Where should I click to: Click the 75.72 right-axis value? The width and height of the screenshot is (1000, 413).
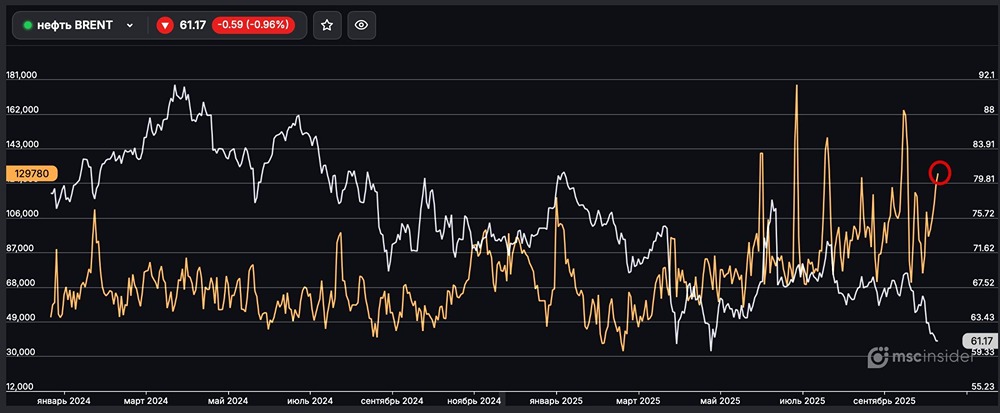coord(985,214)
